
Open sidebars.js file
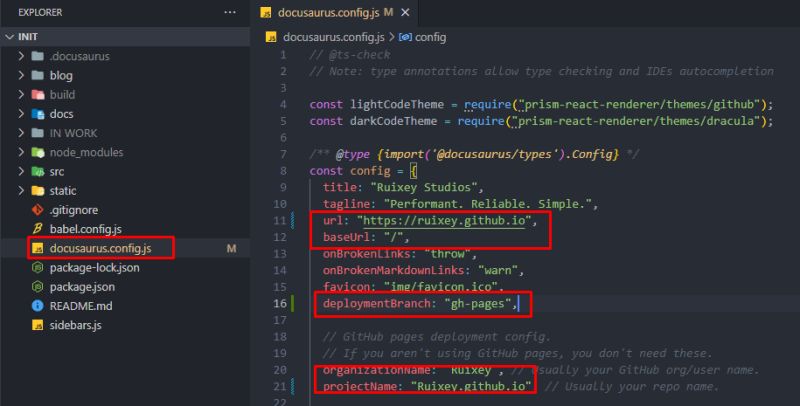pyautogui.click(x=76, y=325)
